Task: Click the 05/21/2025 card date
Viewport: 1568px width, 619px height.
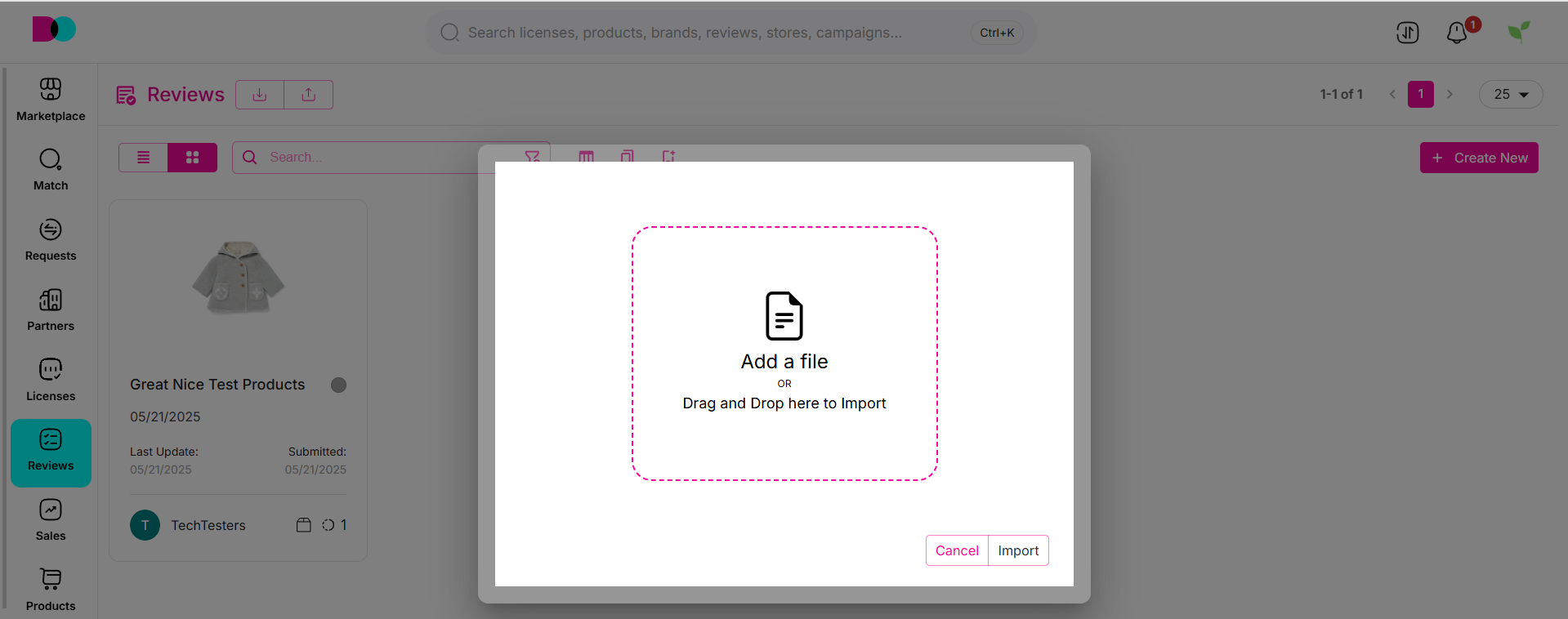Action: pyautogui.click(x=165, y=416)
